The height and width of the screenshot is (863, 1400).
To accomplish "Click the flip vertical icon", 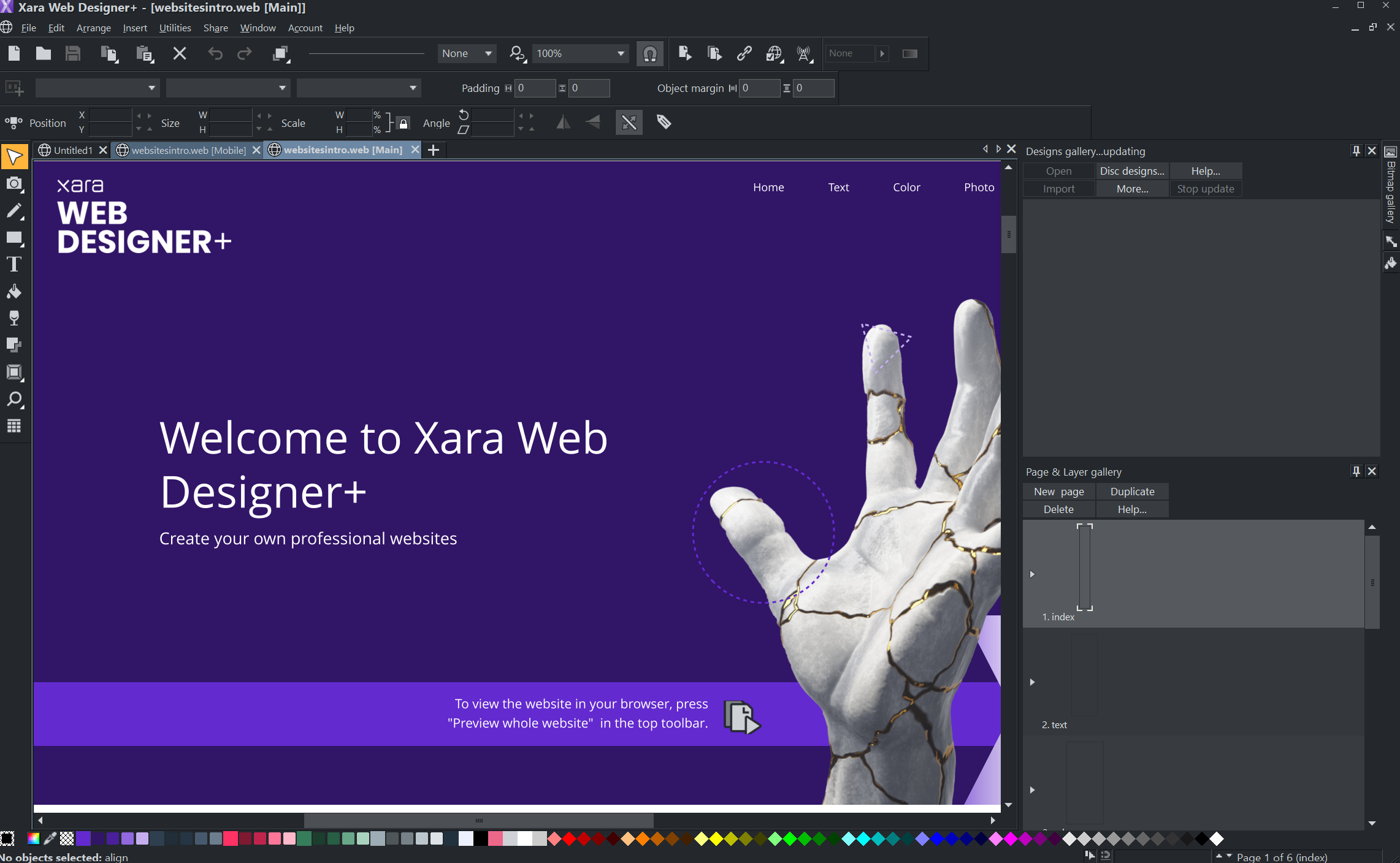I will (x=593, y=122).
